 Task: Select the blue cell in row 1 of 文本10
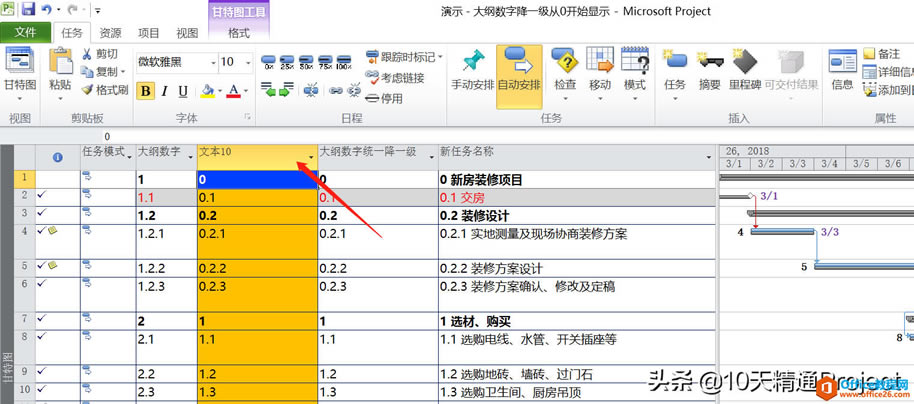click(257, 179)
